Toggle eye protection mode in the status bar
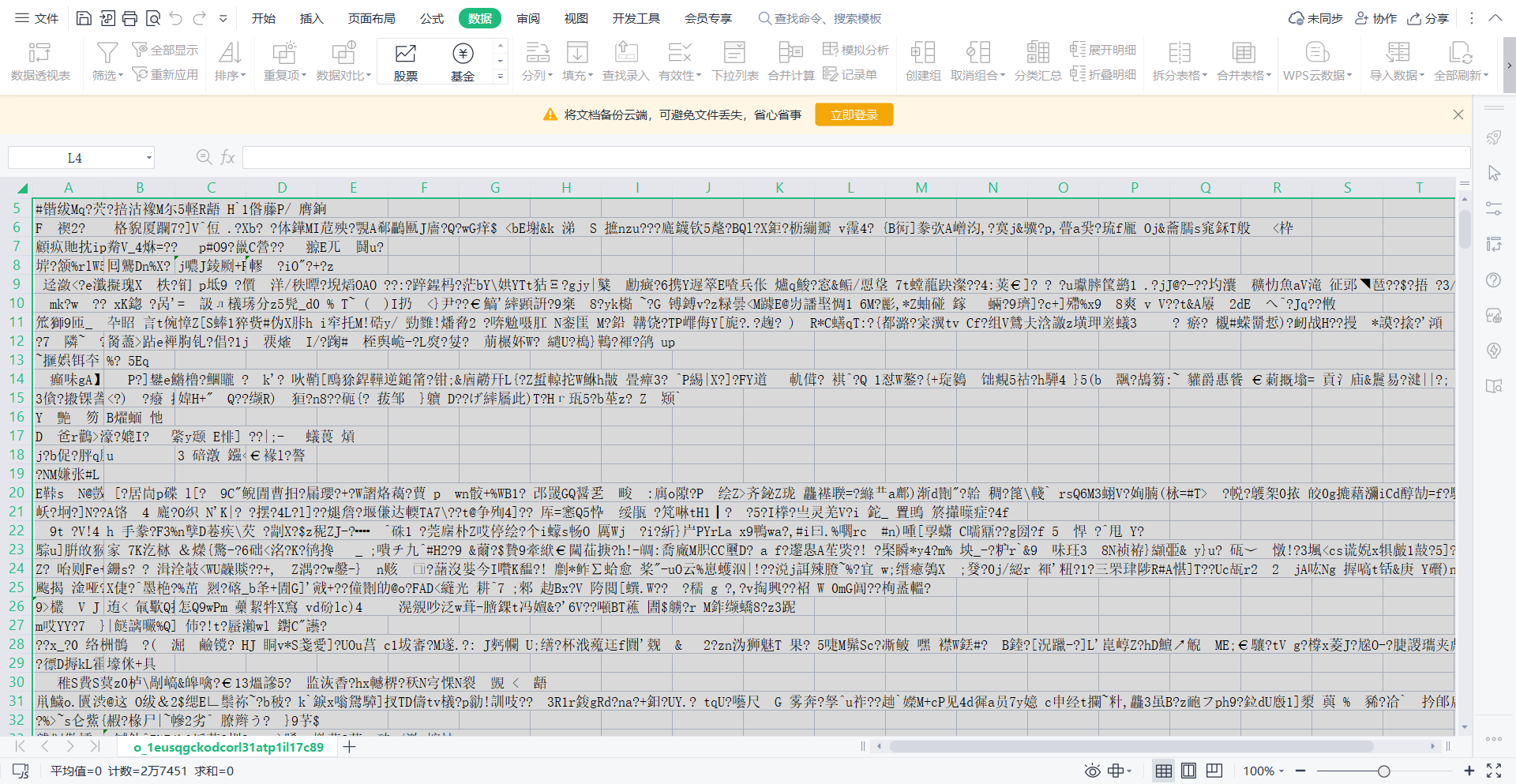1516x784 pixels. (x=1092, y=771)
